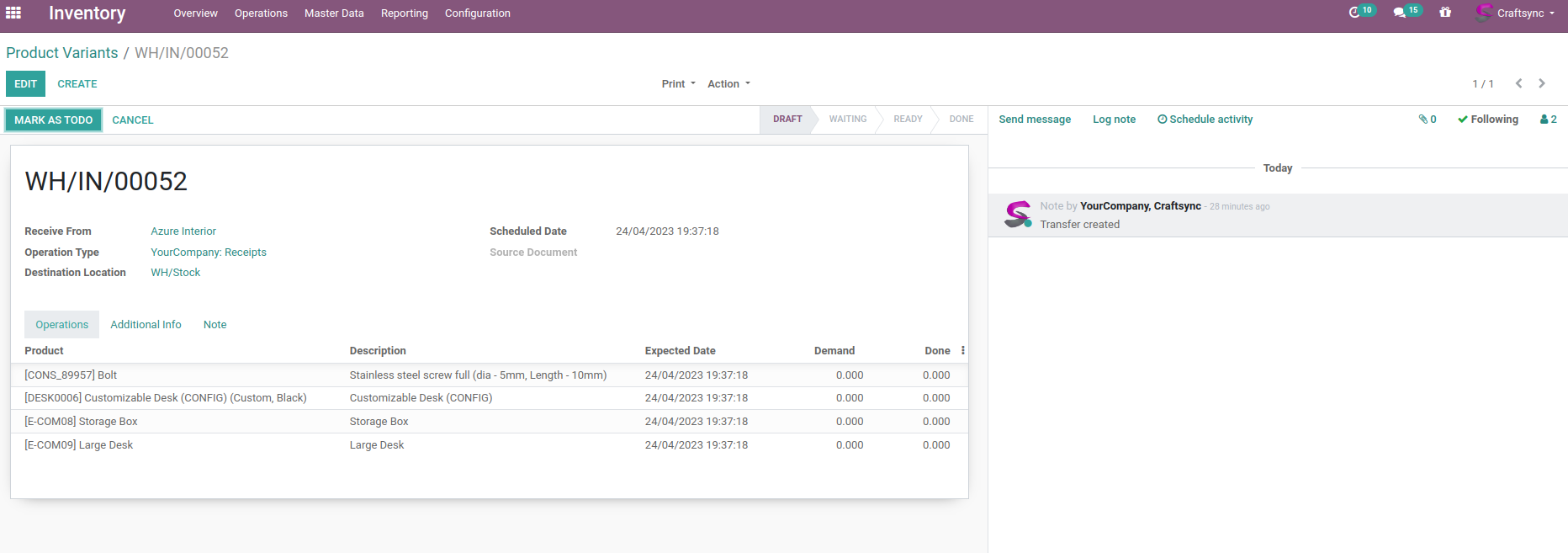The image size is (1568, 553).
Task: Go to next record arrow
Action: point(1542,83)
